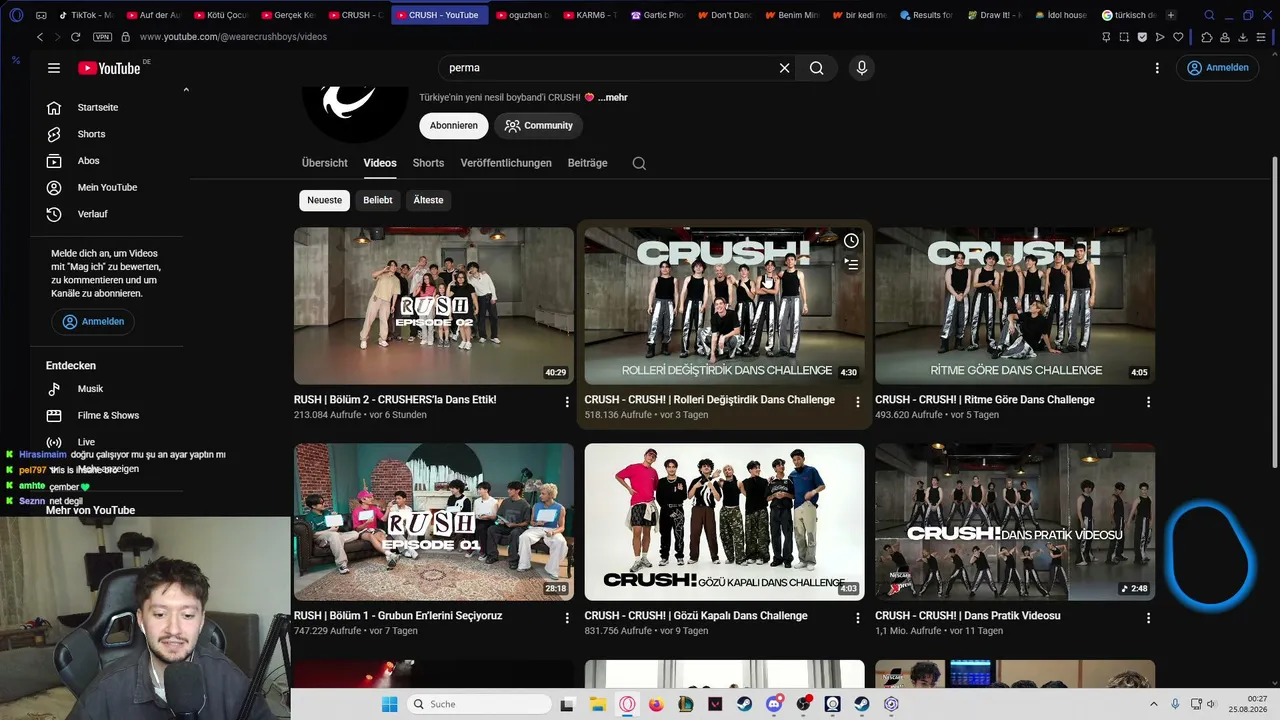Open options for RUSH Bölüm 2 video

point(567,402)
